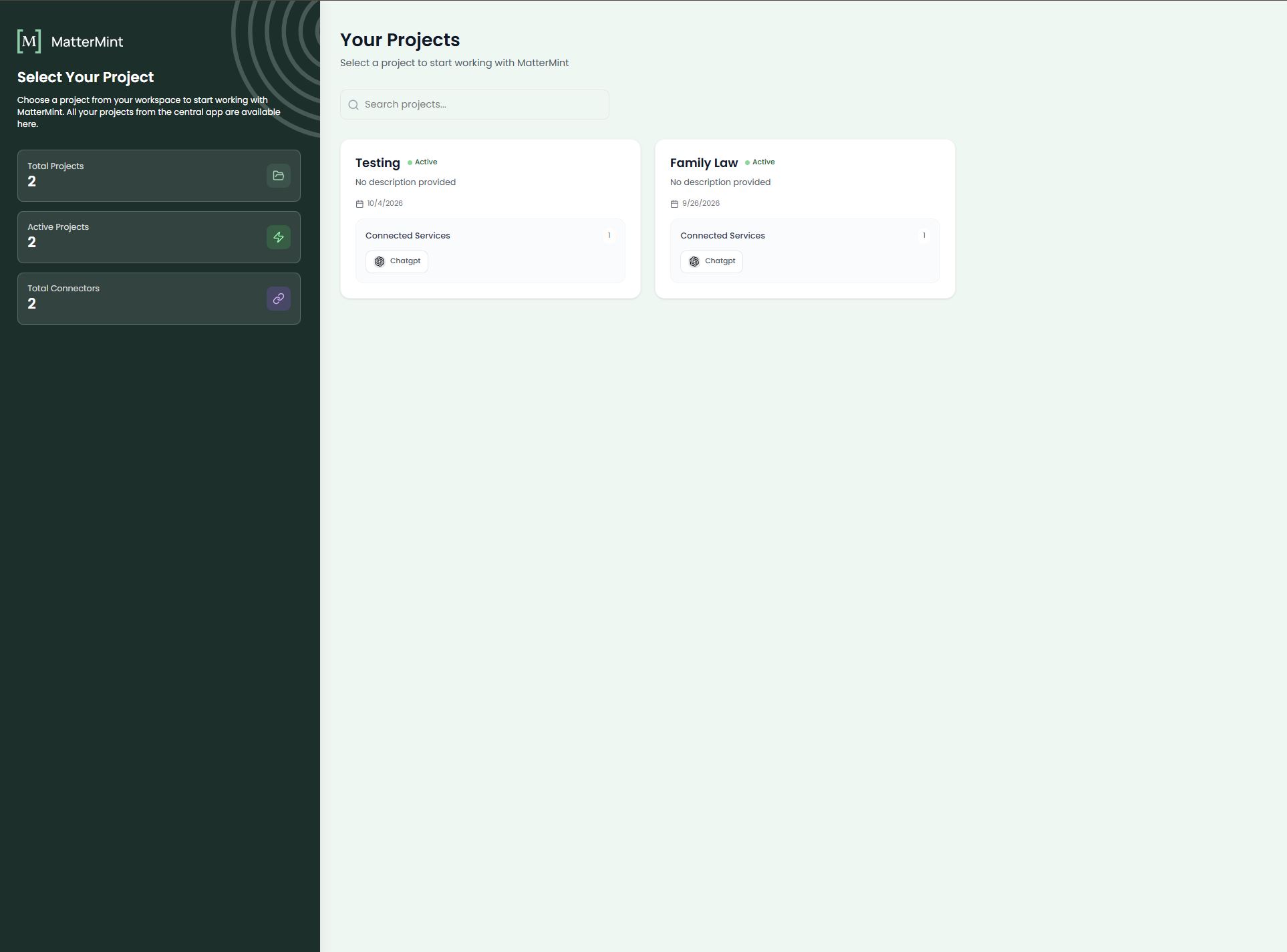The image size is (1287, 952).
Task: Click subtitle Select a project to start working
Action: pyautogui.click(x=454, y=63)
